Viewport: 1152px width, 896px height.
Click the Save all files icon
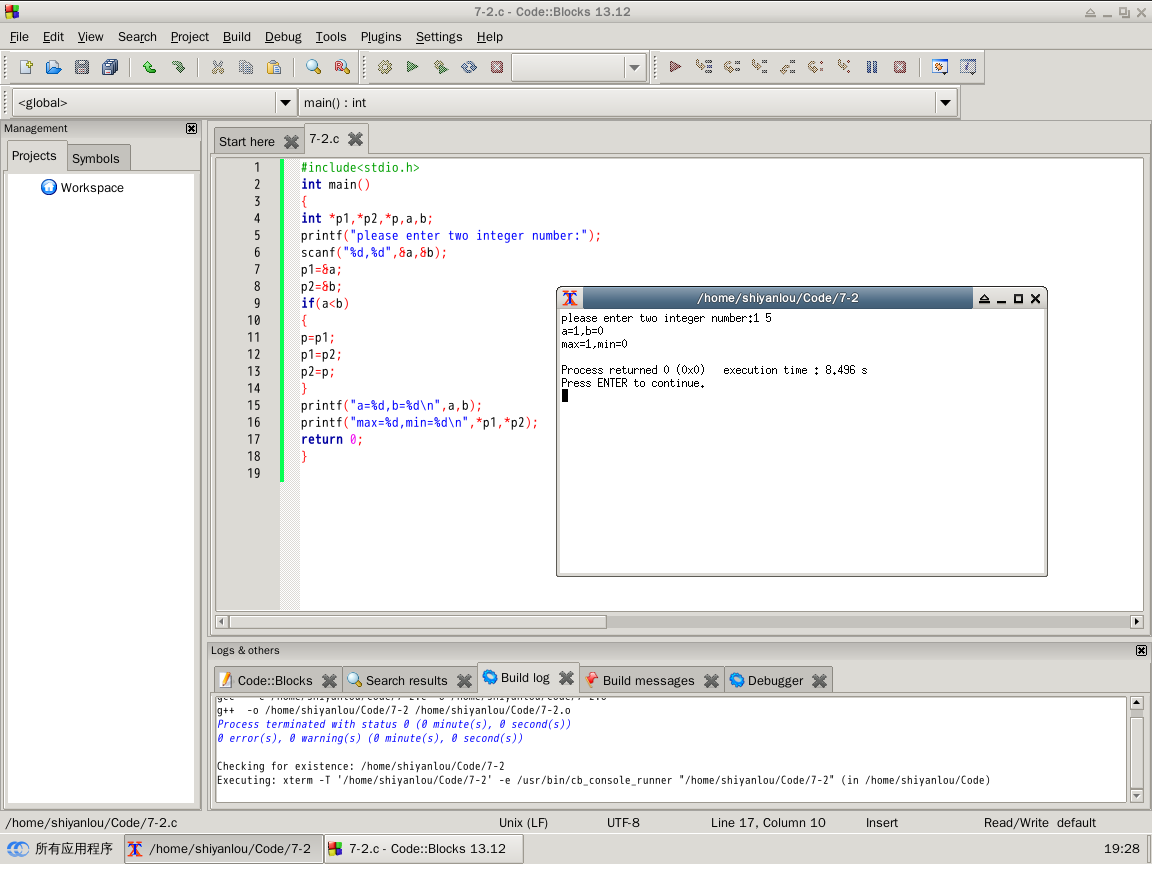[110, 68]
